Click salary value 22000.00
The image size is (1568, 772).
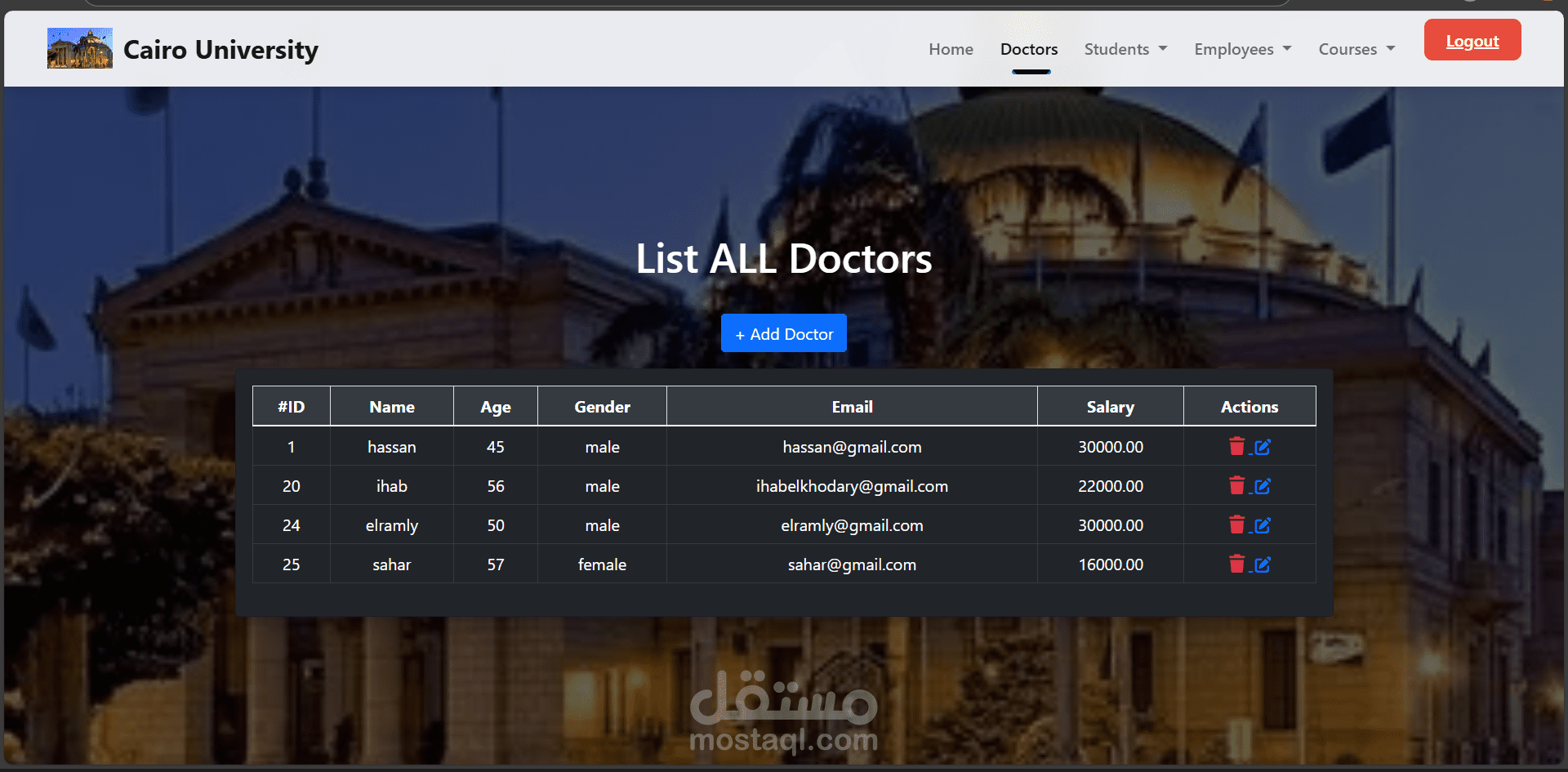1111,486
